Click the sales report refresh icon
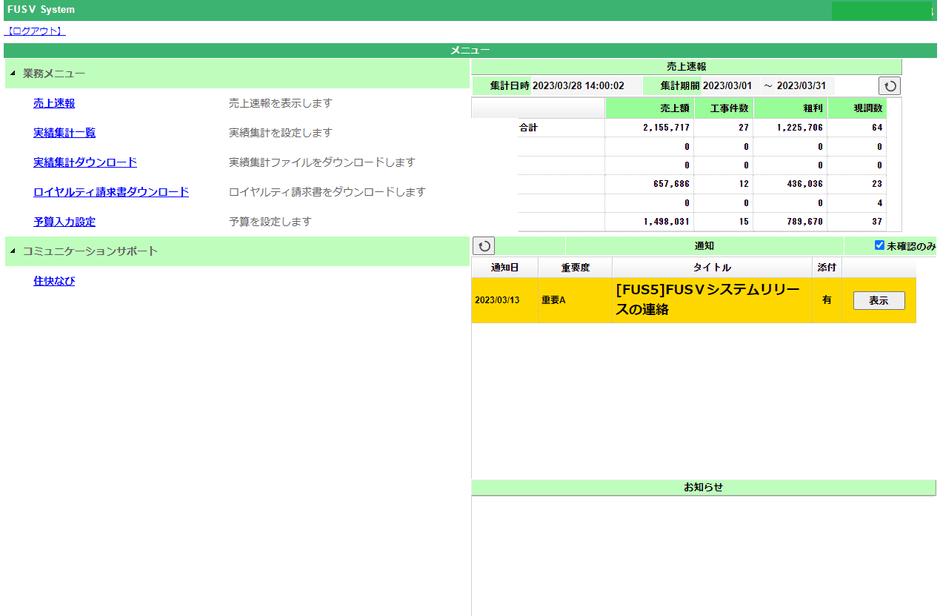 click(889, 86)
